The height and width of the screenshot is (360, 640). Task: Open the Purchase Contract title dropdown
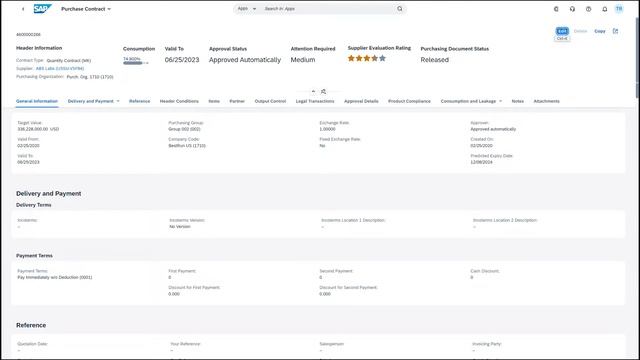pyautogui.click(x=86, y=9)
